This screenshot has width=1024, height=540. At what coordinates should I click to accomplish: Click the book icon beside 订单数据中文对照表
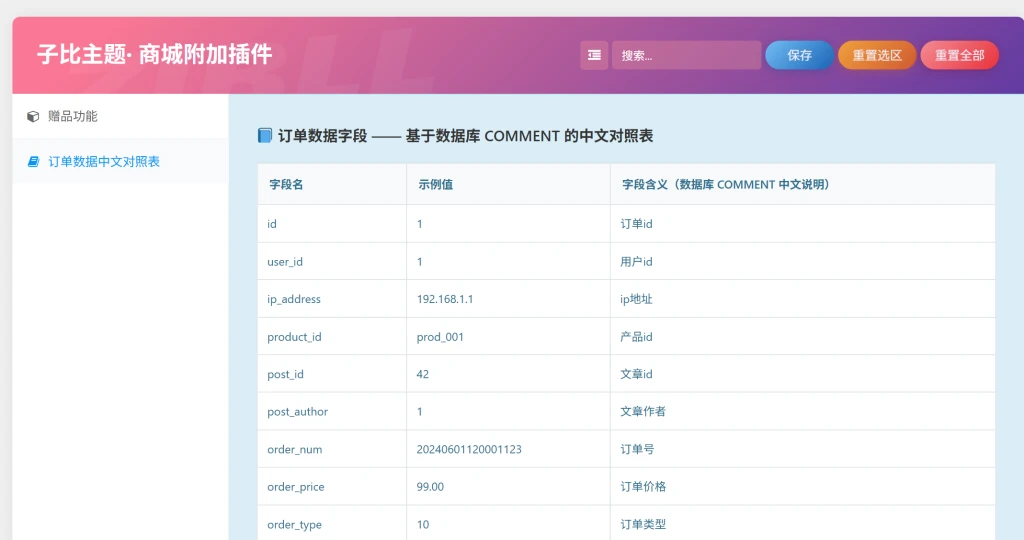(33, 161)
